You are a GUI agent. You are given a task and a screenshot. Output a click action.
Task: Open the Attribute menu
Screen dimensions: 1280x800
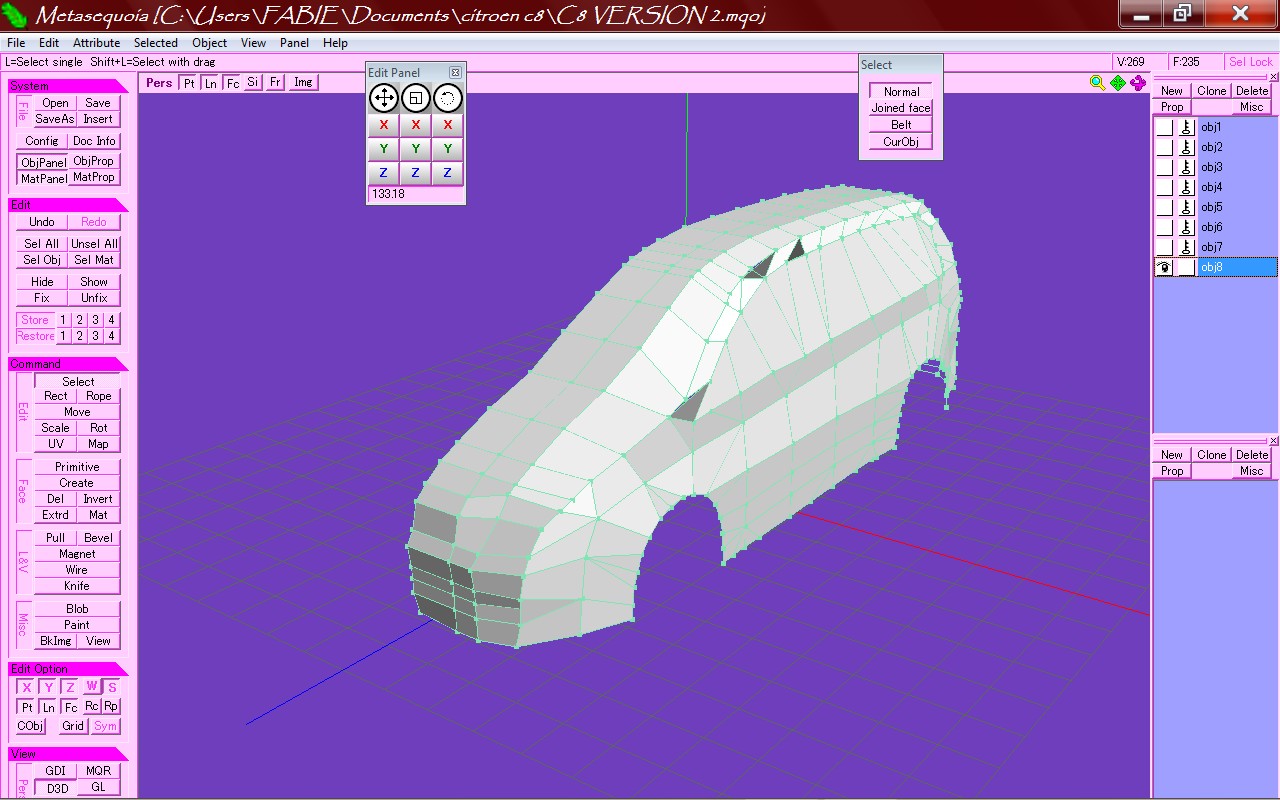pos(97,43)
